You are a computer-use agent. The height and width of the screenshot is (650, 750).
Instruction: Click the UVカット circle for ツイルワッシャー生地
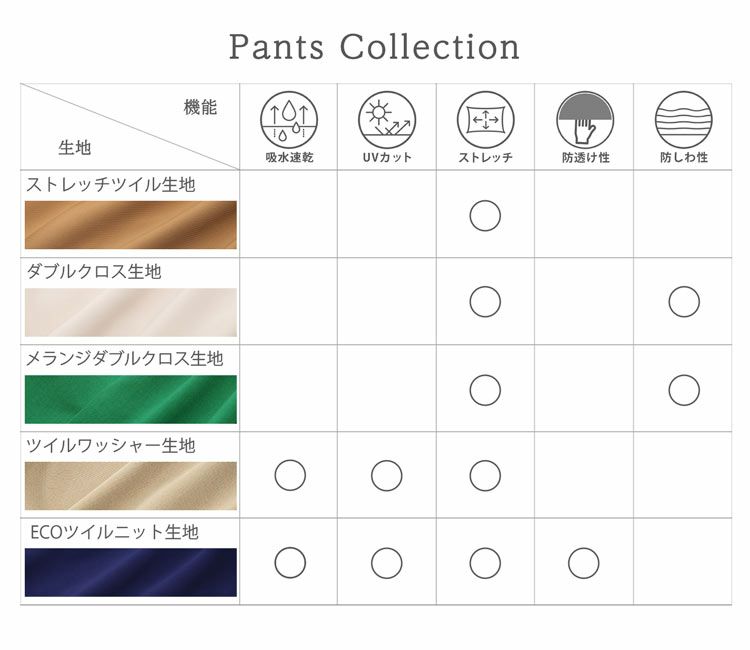[387, 476]
